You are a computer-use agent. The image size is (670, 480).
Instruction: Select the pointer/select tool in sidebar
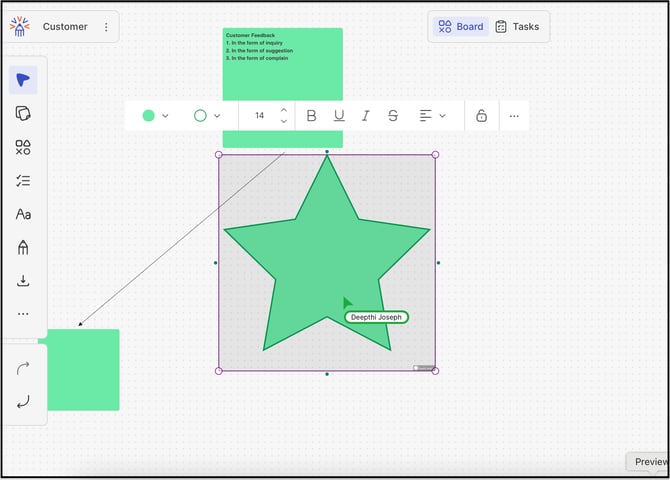pos(23,80)
